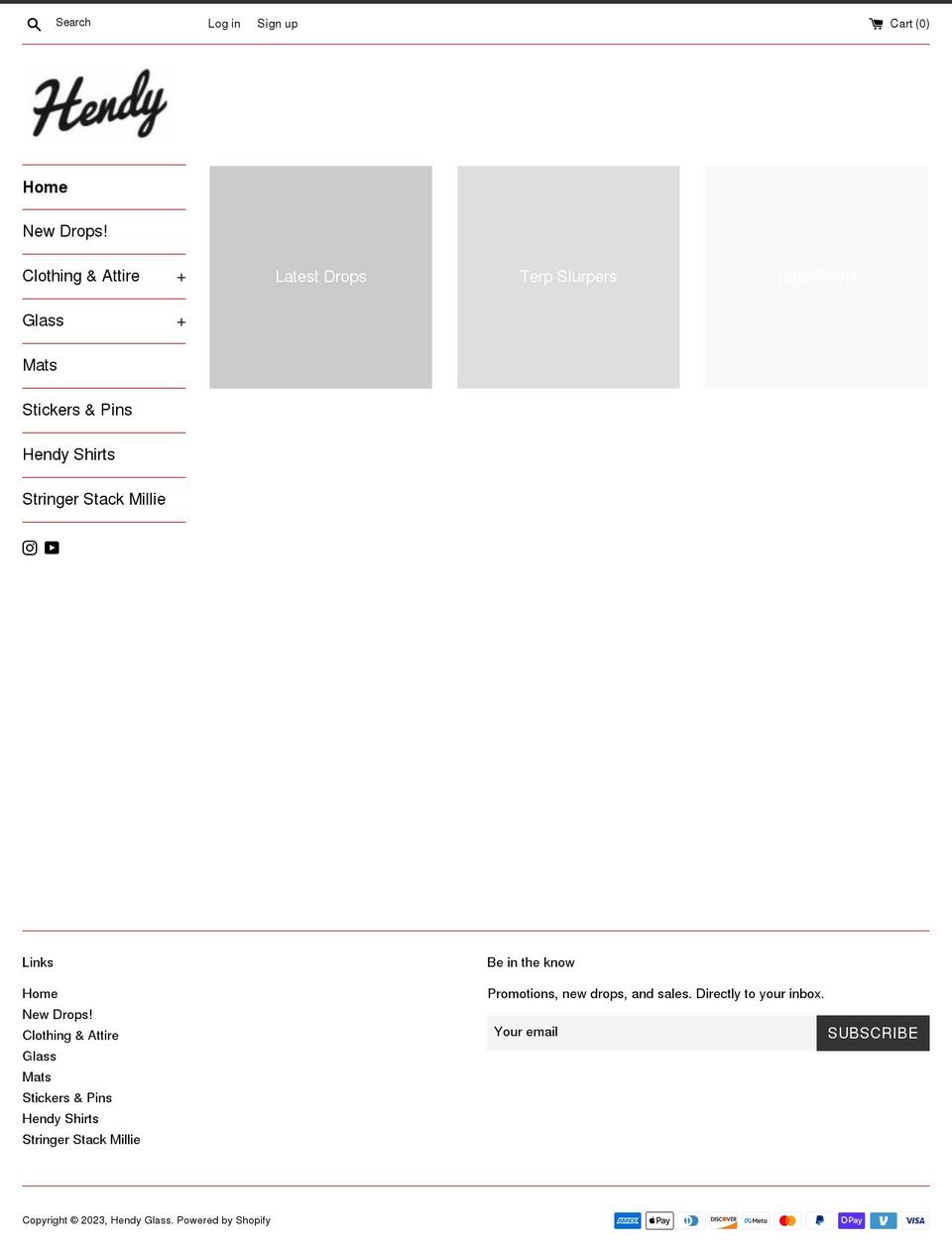Open Clothing & Attire in the sidebar
This screenshot has height=1252, width=952.
80,276
